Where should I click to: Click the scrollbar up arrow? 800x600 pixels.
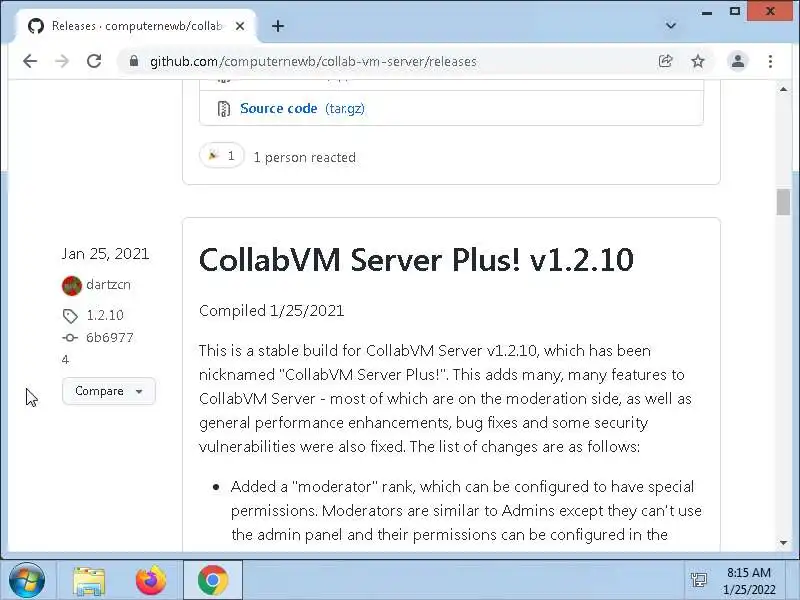coord(783,89)
